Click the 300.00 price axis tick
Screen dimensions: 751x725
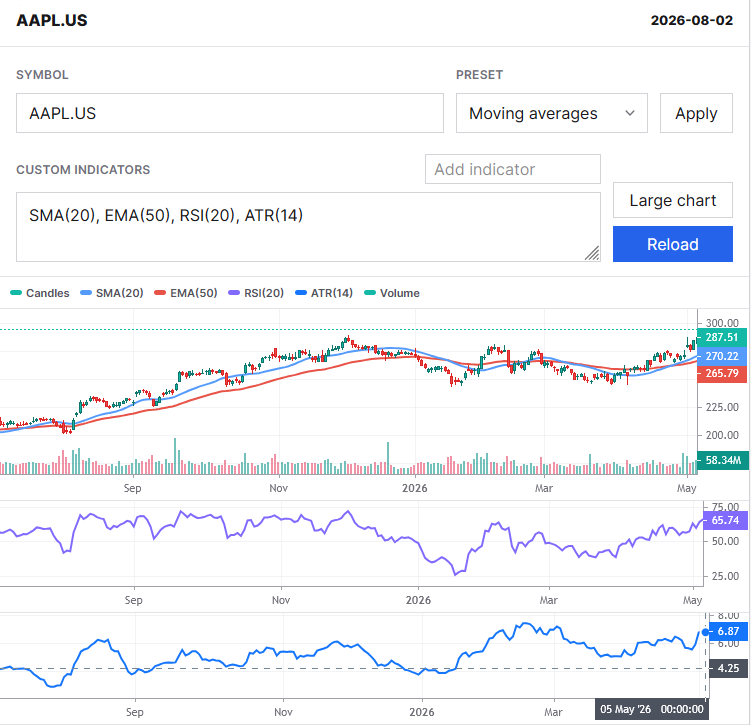(x=722, y=323)
